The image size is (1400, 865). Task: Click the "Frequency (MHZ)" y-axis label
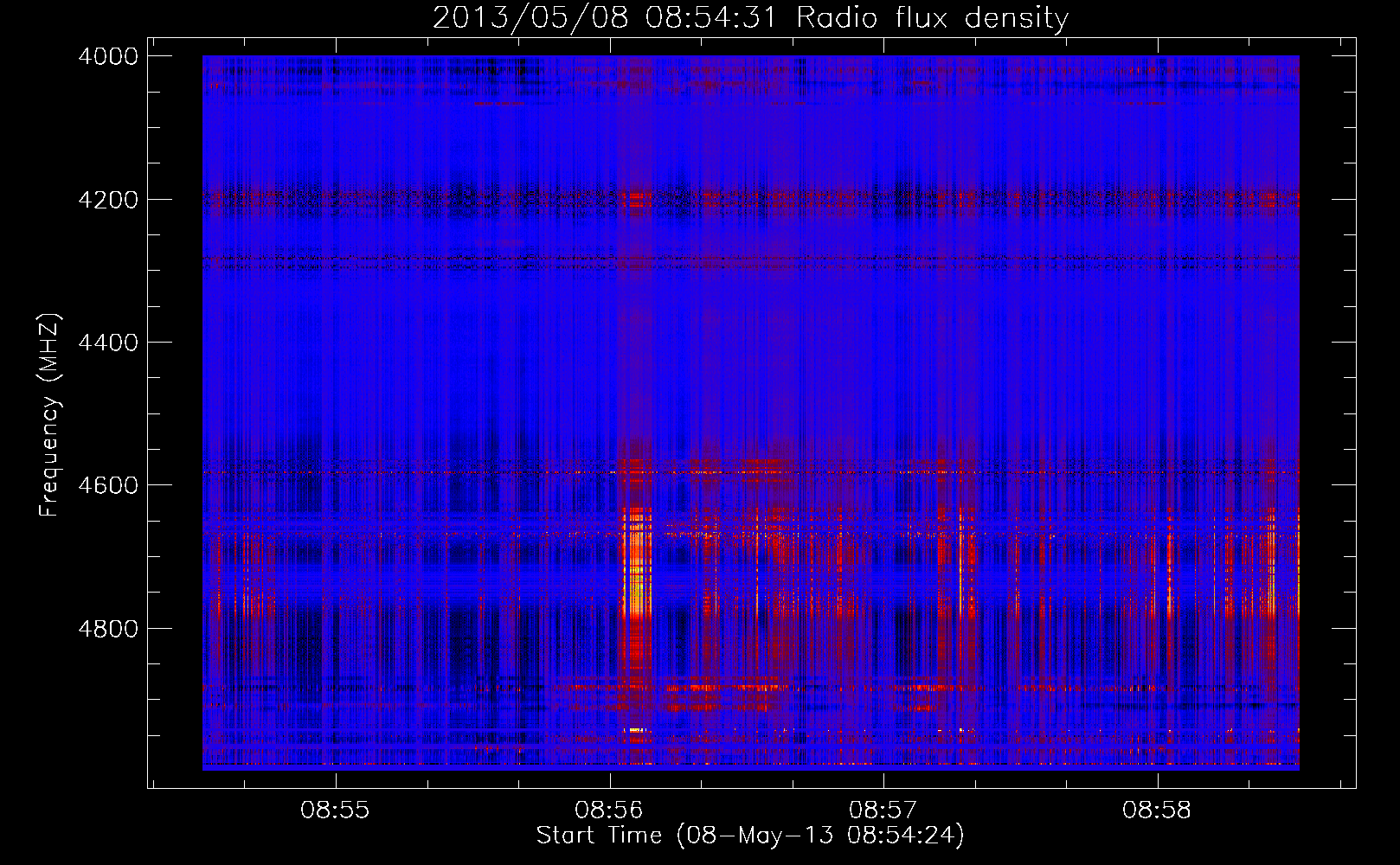point(50,415)
